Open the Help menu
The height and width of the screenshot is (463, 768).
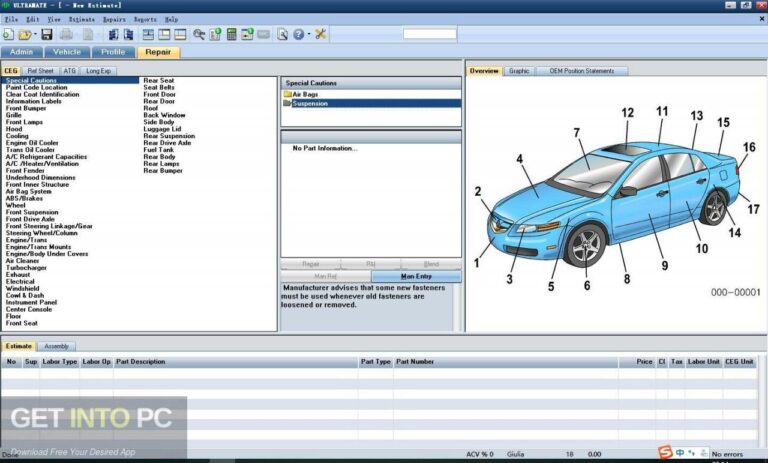pyautogui.click(x=171, y=20)
